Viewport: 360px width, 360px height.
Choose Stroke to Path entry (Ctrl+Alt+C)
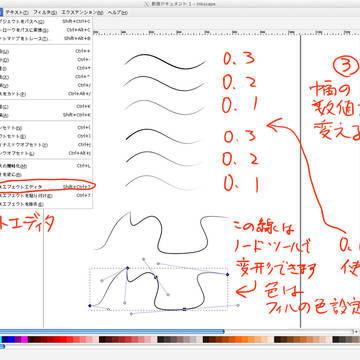[46, 30]
